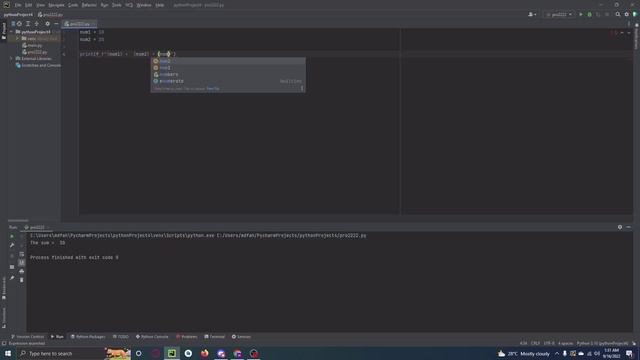Viewport: 640px width, 360px height.
Task: Click Stop square icon in Run panel
Action: 12,267
